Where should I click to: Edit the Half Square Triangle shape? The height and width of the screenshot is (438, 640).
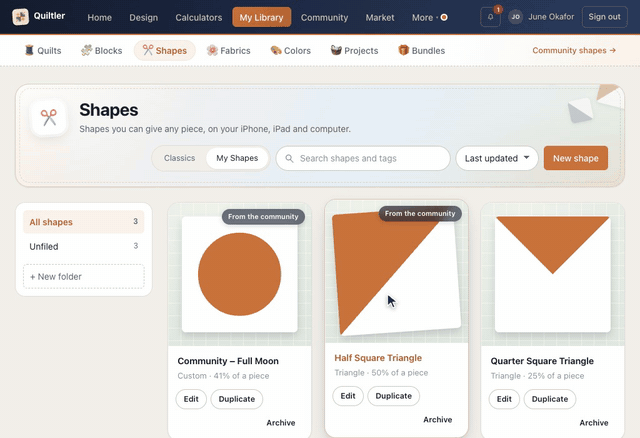pyautogui.click(x=348, y=396)
